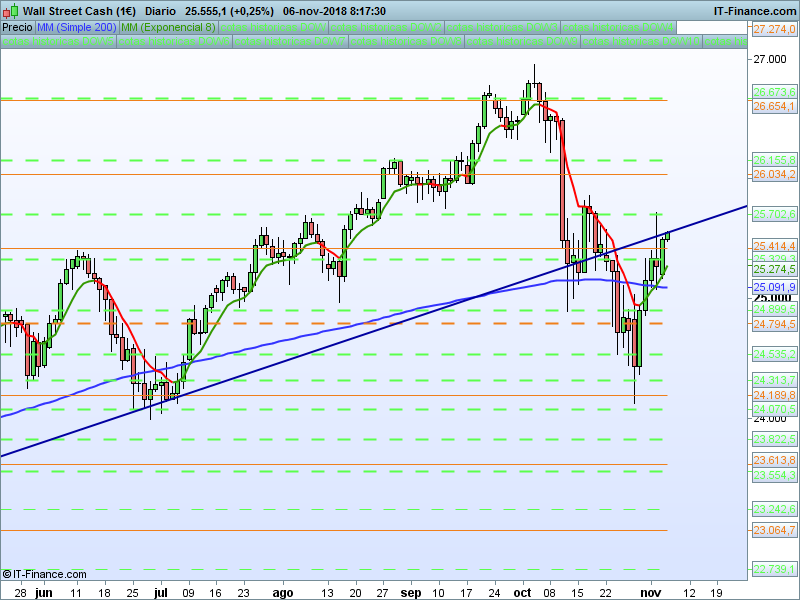Click the 27.274,0 orange price tag

(x=774, y=29)
